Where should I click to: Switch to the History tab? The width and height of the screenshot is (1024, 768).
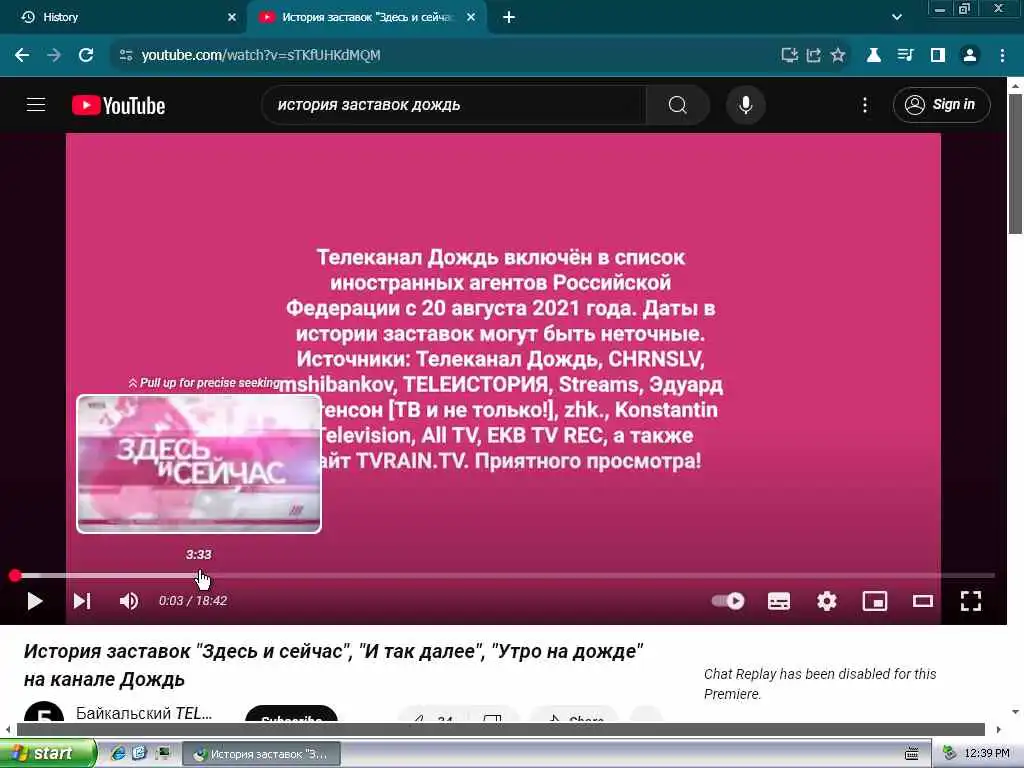click(x=123, y=17)
